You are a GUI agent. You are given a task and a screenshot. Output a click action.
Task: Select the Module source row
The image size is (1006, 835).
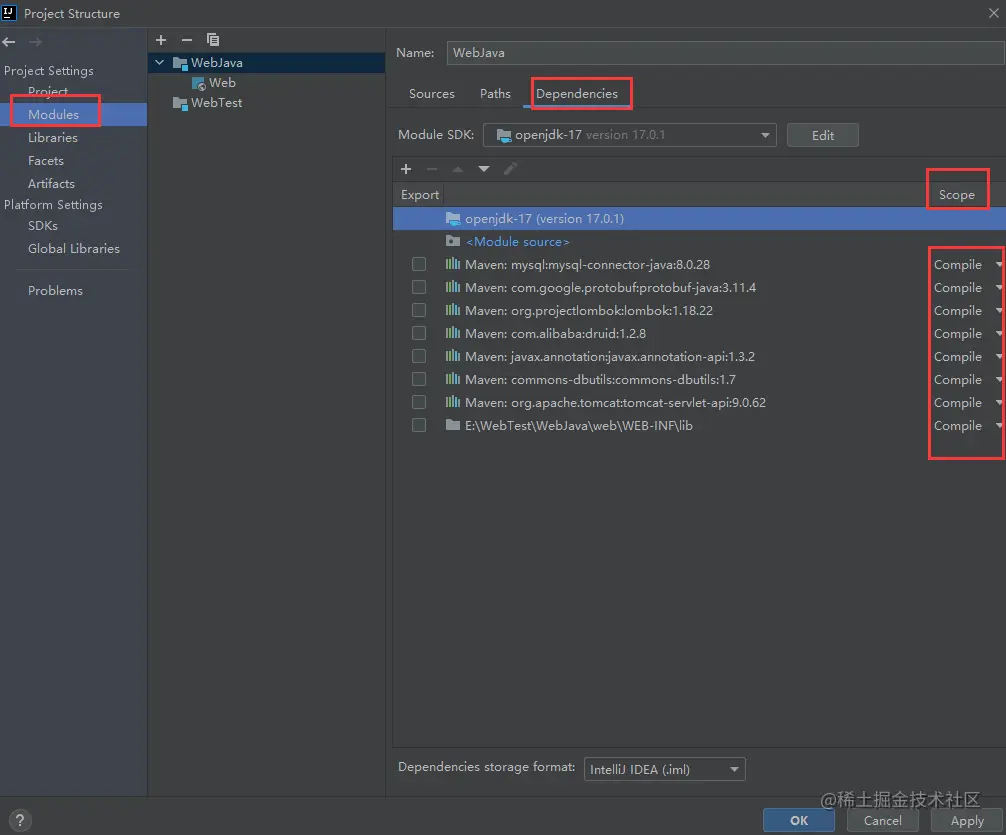[699, 242]
